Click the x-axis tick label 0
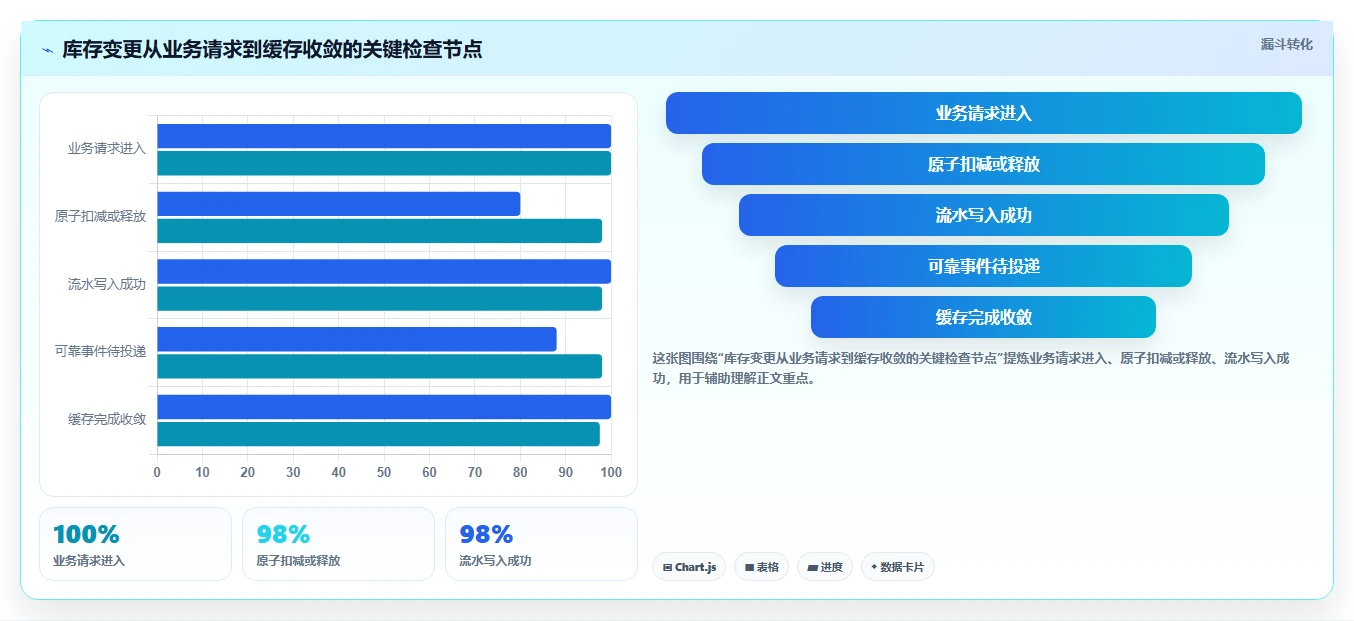 pos(157,473)
